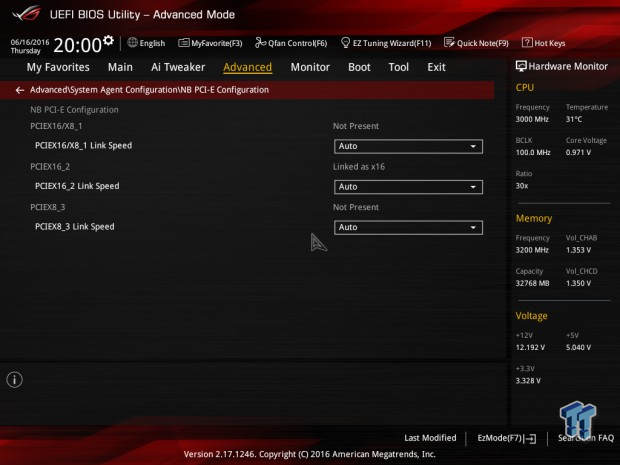
Task: Click the settings gear next to the clock
Action: pos(108,40)
